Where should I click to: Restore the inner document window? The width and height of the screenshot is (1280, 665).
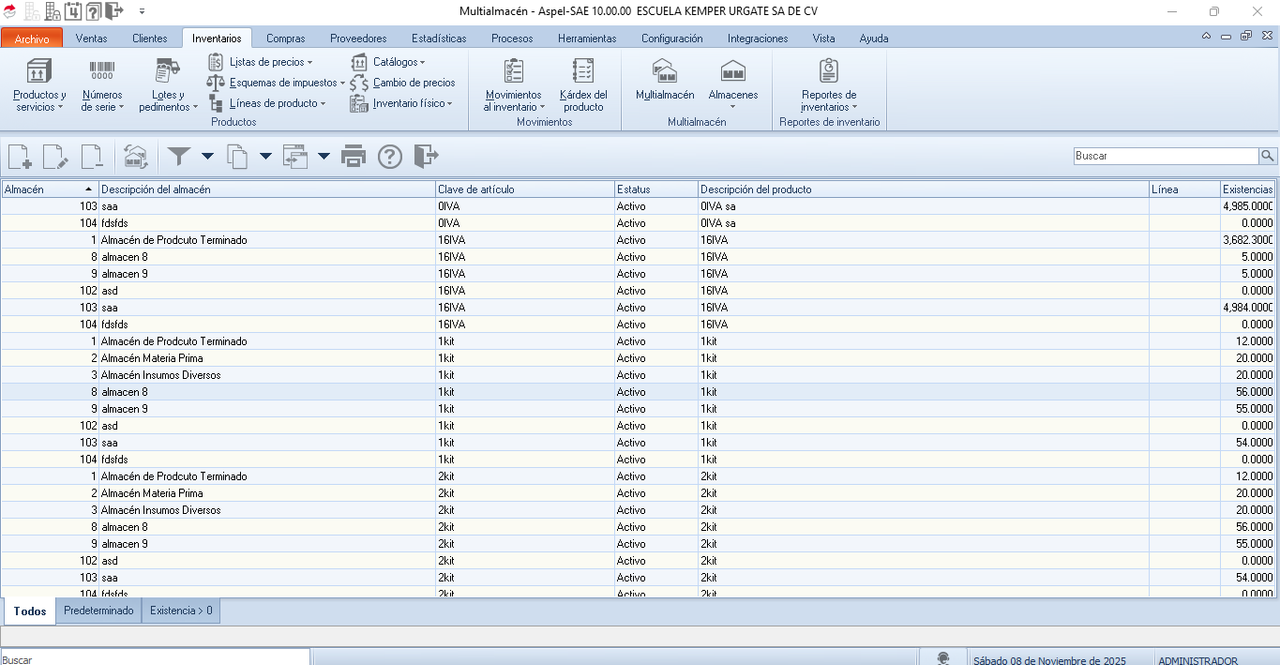(1246, 36)
